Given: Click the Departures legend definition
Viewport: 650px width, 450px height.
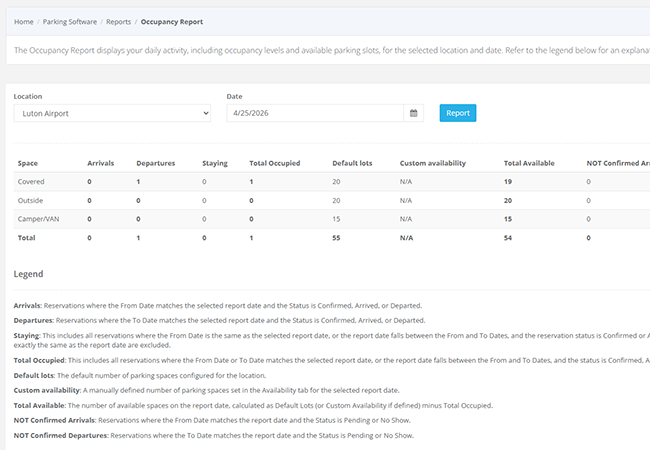Looking at the screenshot, I should pyautogui.click(x=219, y=320).
